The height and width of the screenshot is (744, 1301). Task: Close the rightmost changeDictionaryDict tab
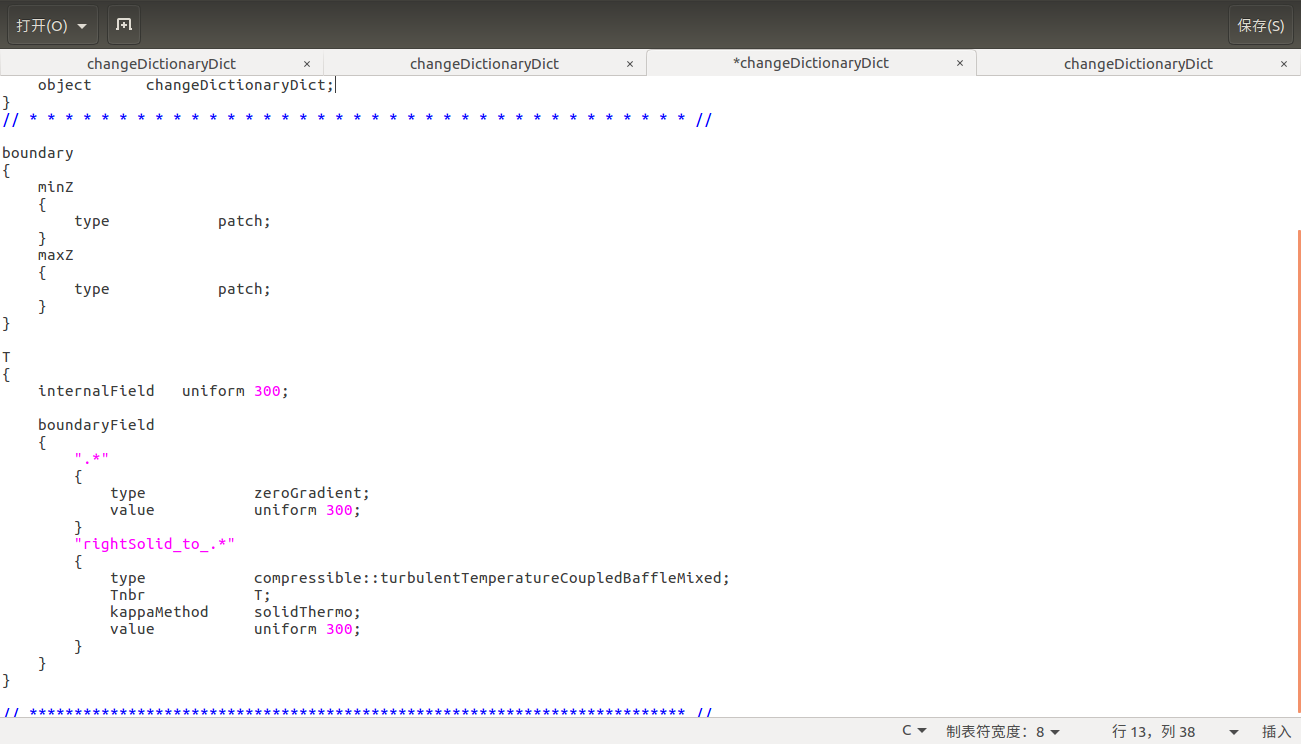point(1284,64)
